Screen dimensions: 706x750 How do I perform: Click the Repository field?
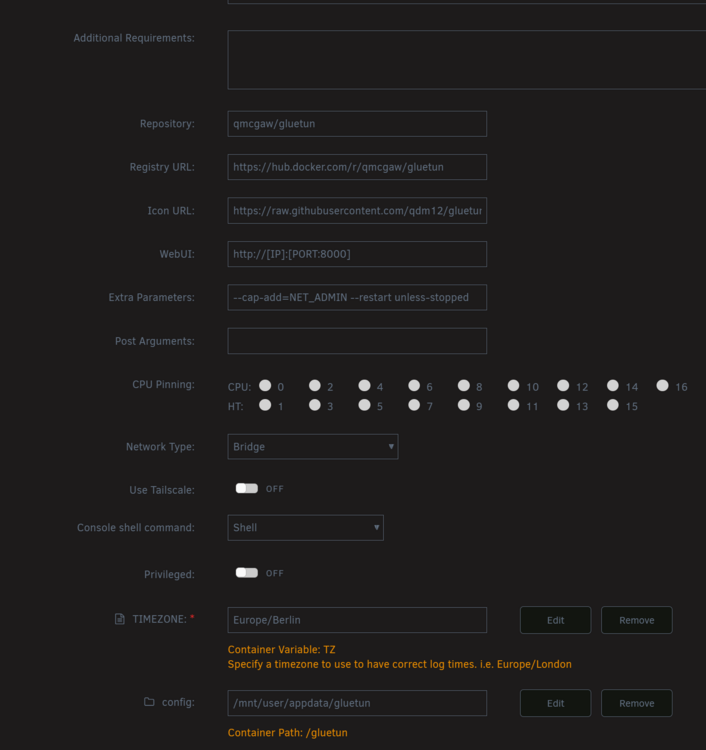(x=357, y=124)
